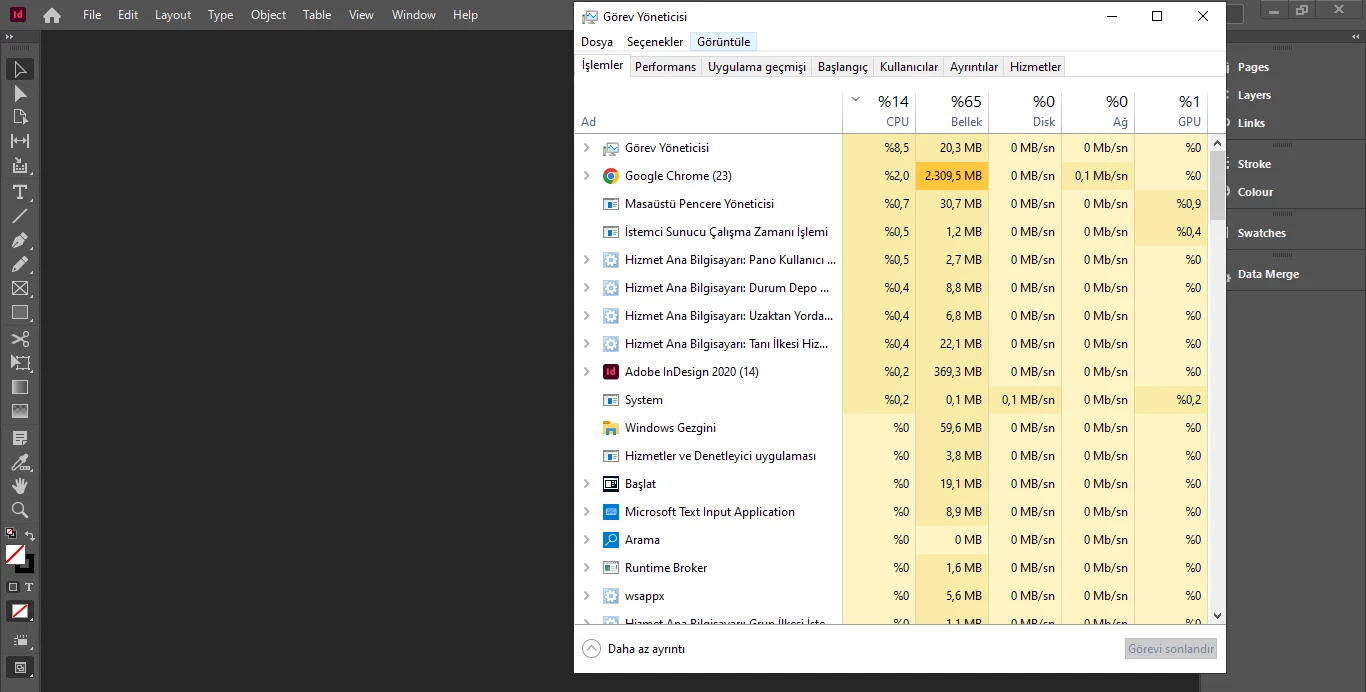This screenshot has height=692, width=1366.
Task: Expand the Google Chrome (23) process
Action: click(586, 176)
